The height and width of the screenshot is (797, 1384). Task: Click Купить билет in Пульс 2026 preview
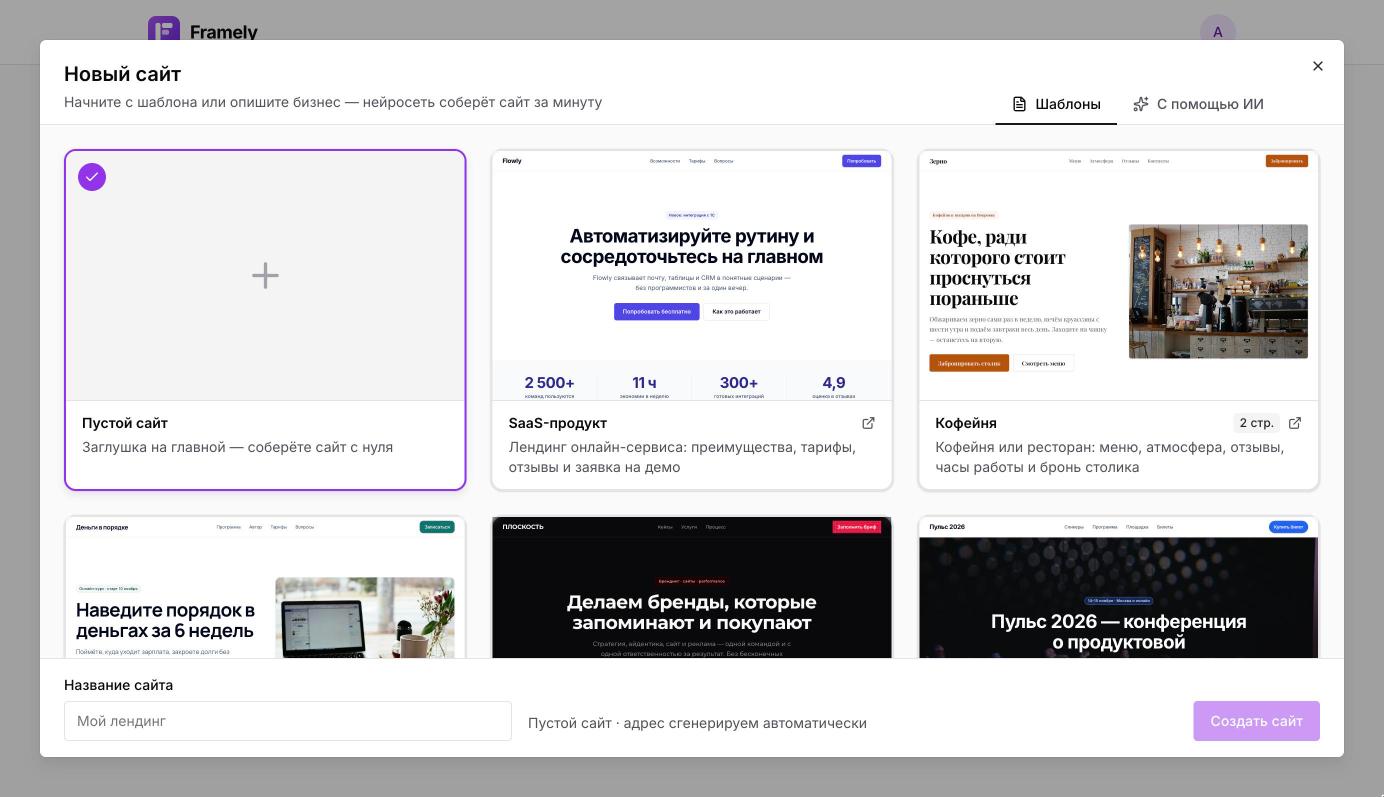(1288, 527)
